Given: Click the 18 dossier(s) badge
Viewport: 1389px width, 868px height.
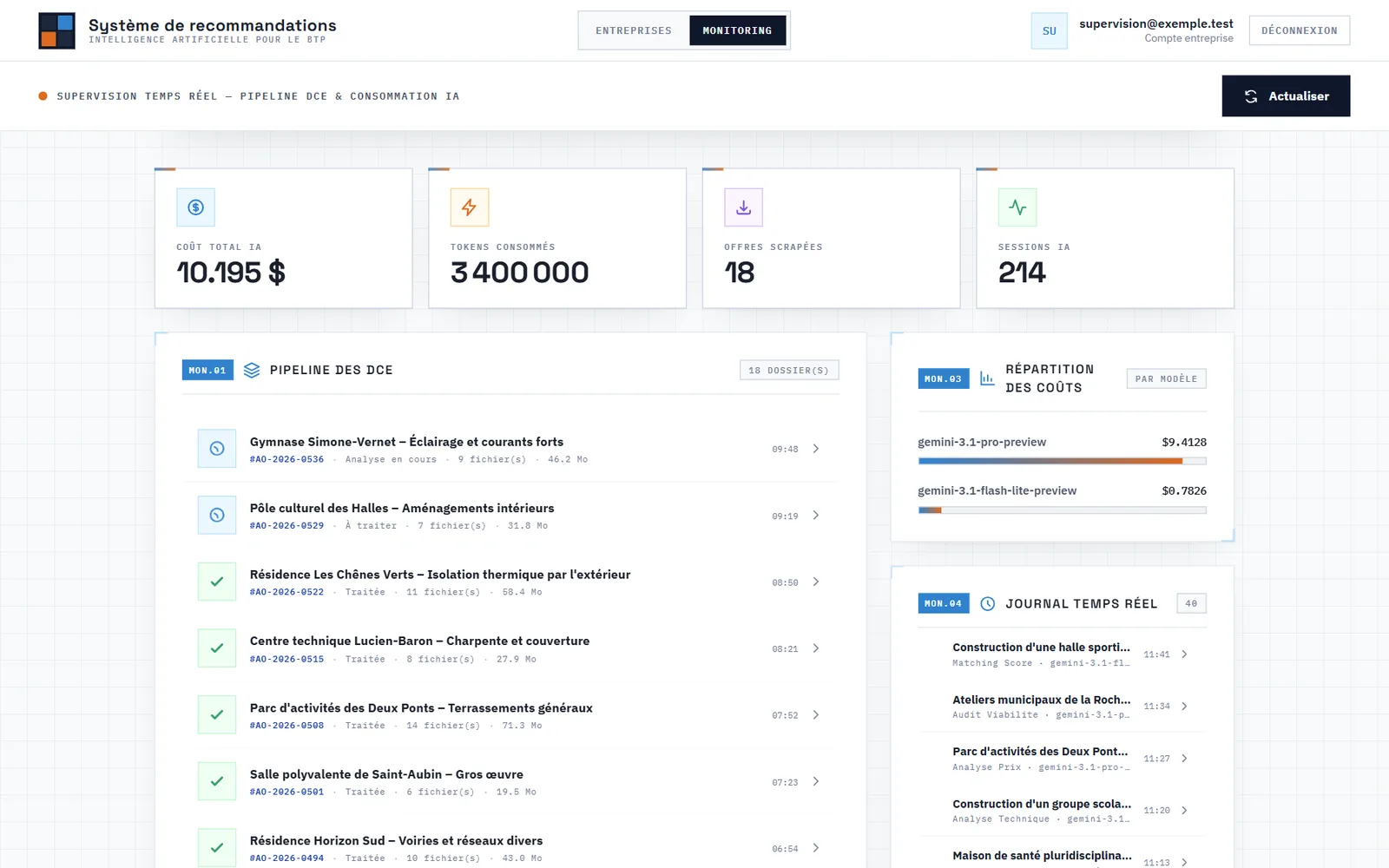Looking at the screenshot, I should pyautogui.click(x=789, y=371).
